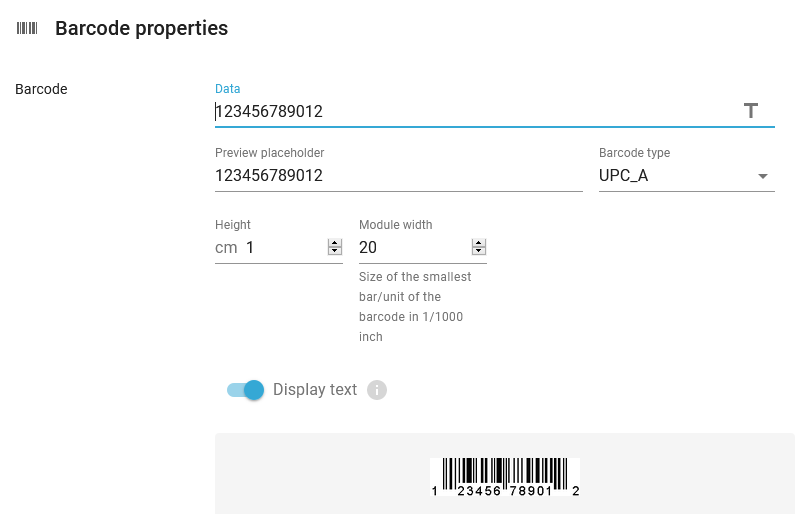Viewport: 806px width, 514px height.
Task: Click the barcode preview image
Action: pyautogui.click(x=505, y=477)
